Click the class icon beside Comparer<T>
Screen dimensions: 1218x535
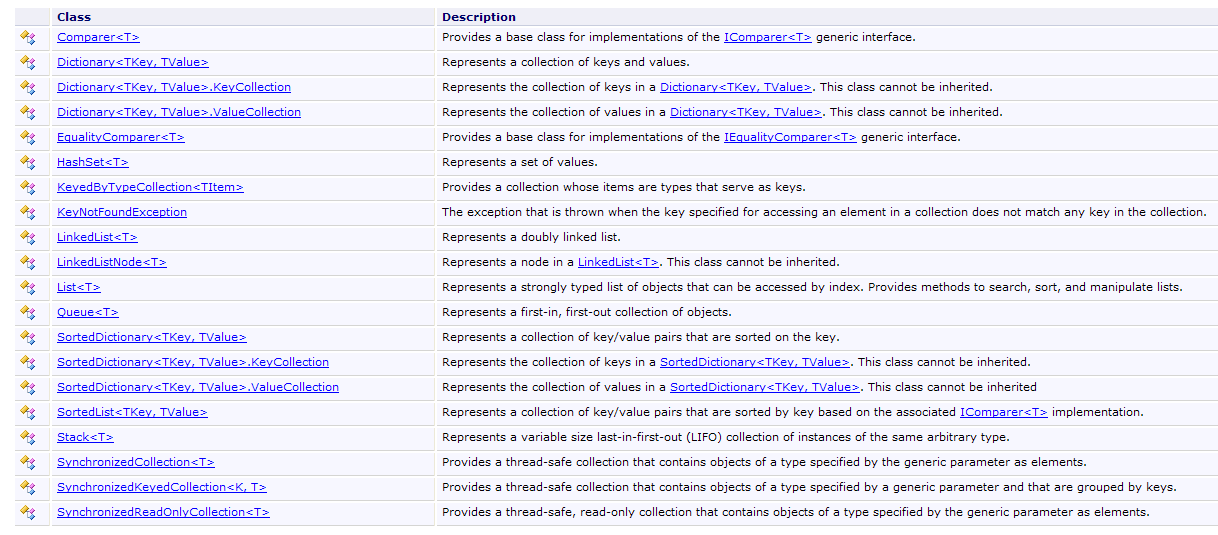coord(27,37)
